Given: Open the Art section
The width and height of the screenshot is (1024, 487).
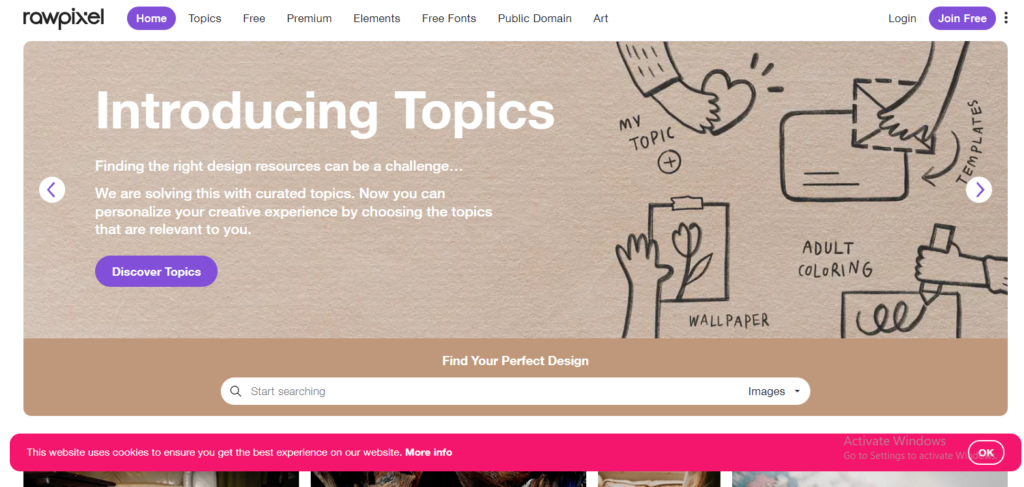Looking at the screenshot, I should [x=600, y=18].
